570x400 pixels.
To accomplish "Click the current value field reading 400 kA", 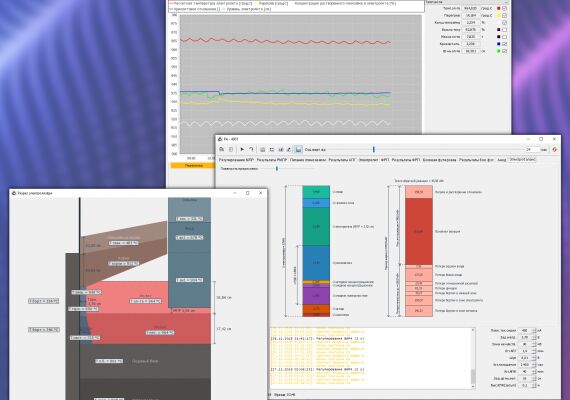I will [x=525, y=331].
